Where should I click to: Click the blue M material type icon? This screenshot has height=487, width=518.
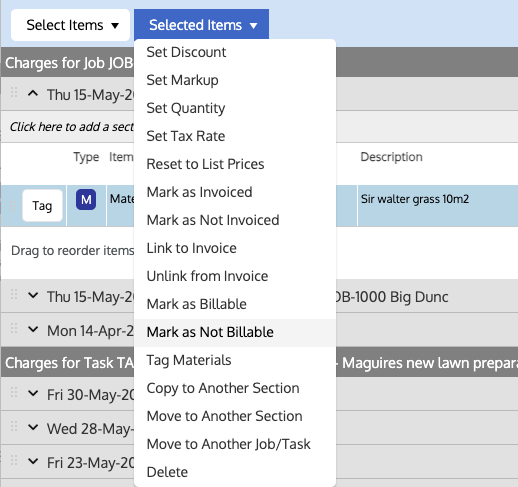pyautogui.click(x=86, y=200)
